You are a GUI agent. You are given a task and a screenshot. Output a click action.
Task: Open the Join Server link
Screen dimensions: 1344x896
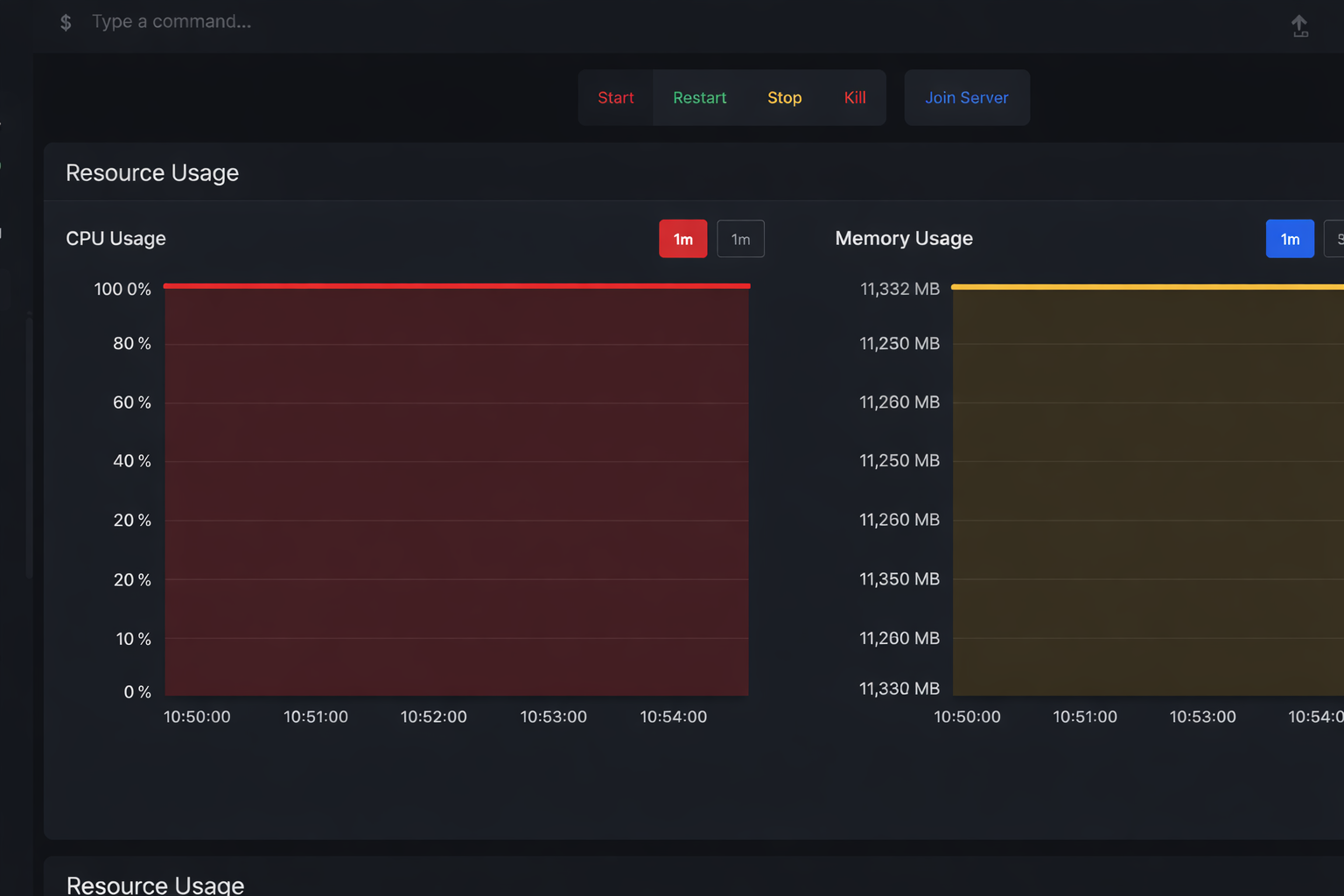[966, 98]
